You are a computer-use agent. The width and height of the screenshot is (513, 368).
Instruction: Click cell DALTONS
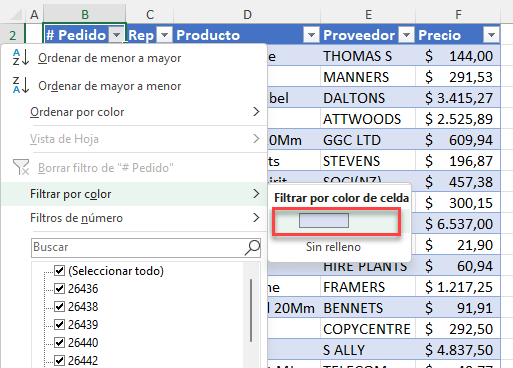[368, 98]
